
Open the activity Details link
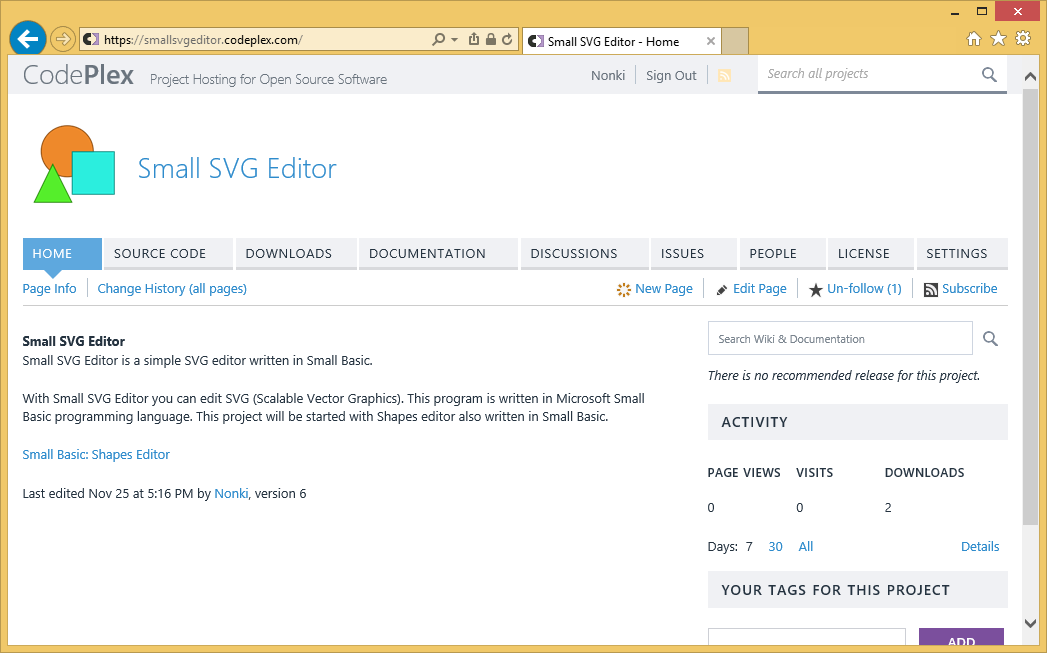click(x=980, y=547)
